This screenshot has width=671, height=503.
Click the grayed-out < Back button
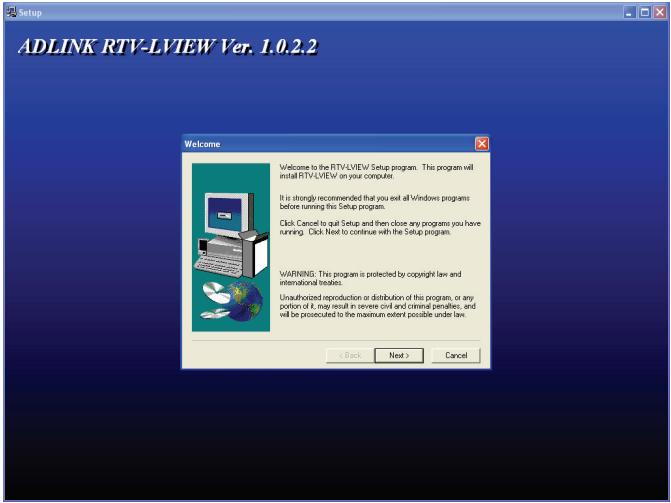[x=350, y=355]
